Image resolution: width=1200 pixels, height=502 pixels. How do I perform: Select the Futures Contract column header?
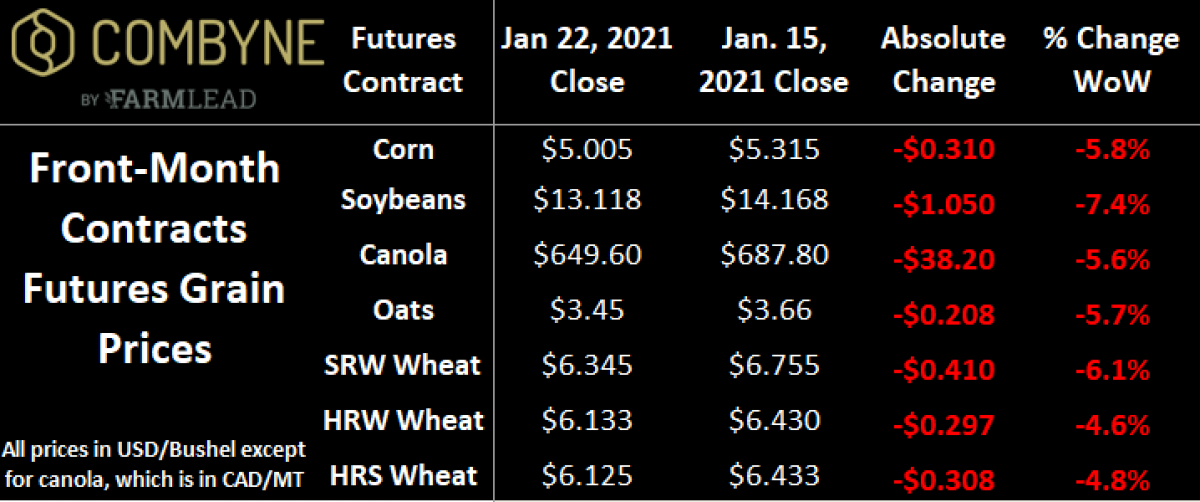click(x=404, y=60)
